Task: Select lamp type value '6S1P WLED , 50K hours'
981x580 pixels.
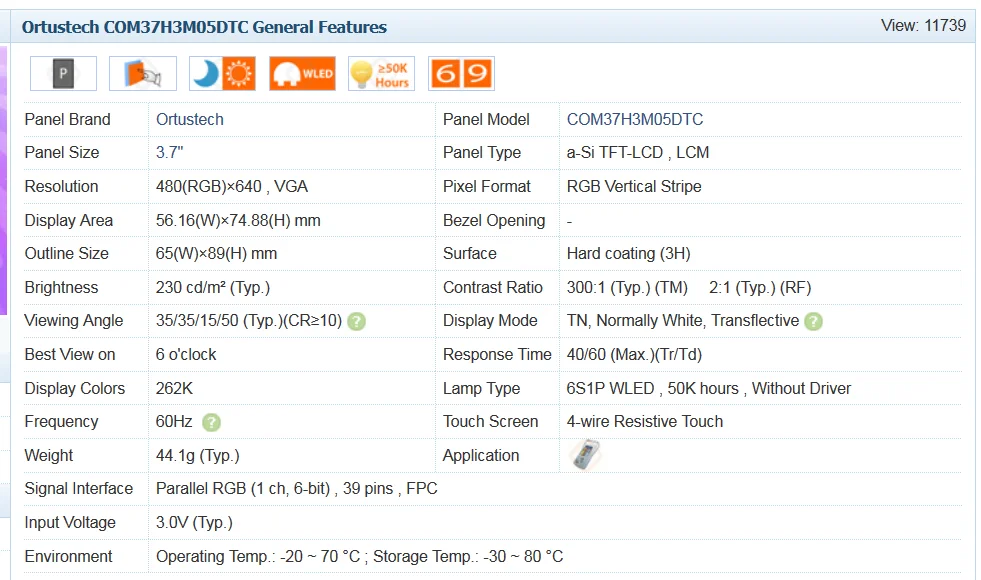Action: 653,389
